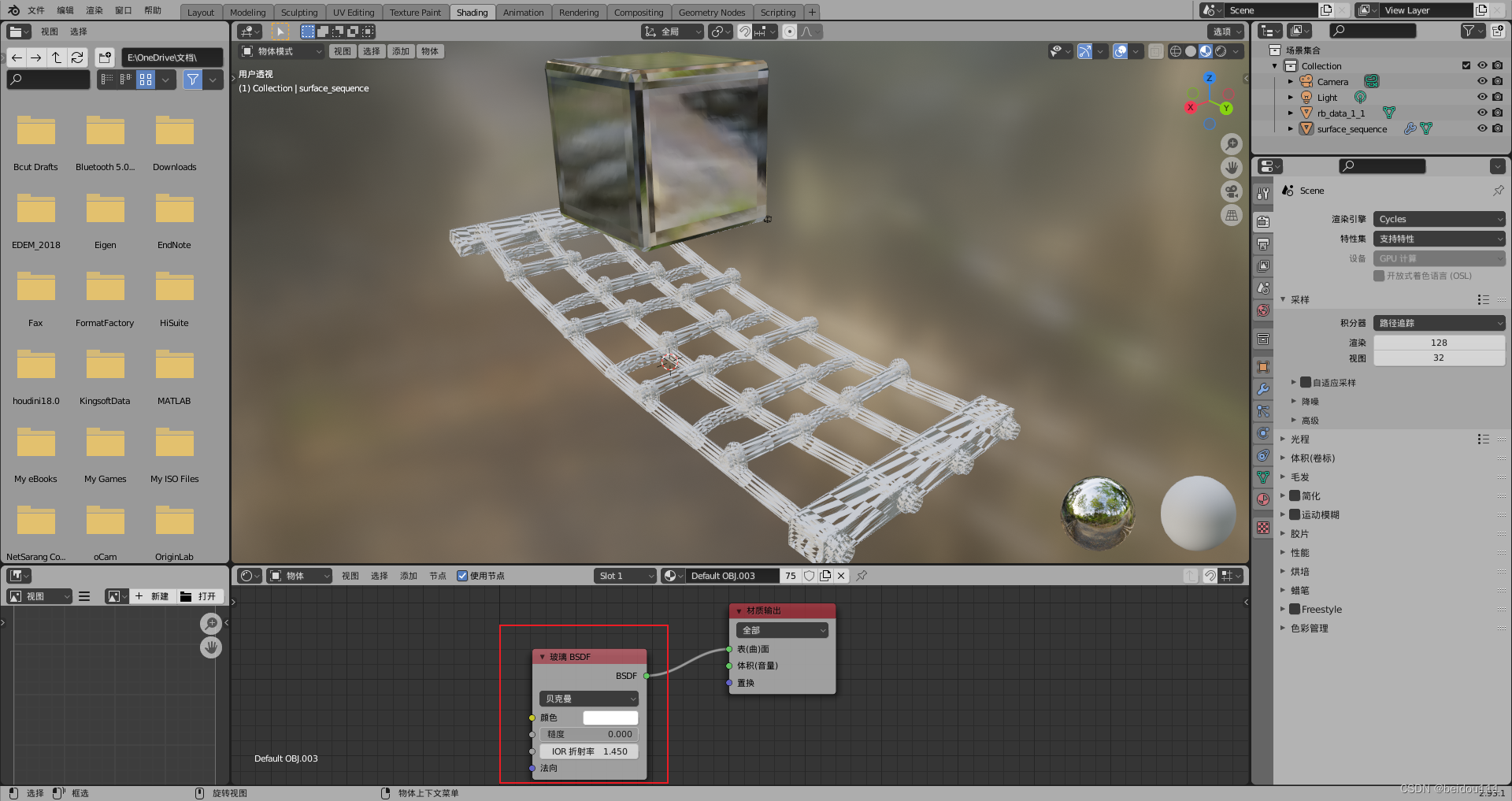Select solid viewport shading
Screen dimensions: 1512x801
pyautogui.click(x=1191, y=51)
